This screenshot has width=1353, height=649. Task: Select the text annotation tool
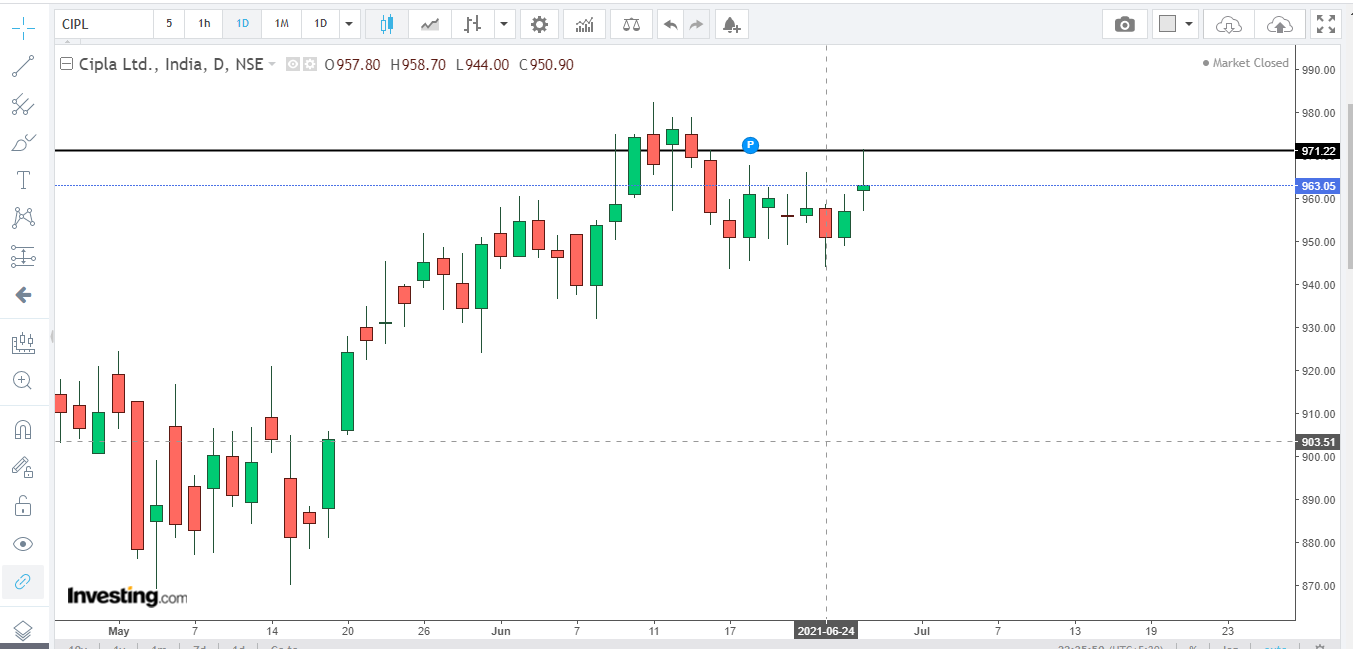[22, 180]
